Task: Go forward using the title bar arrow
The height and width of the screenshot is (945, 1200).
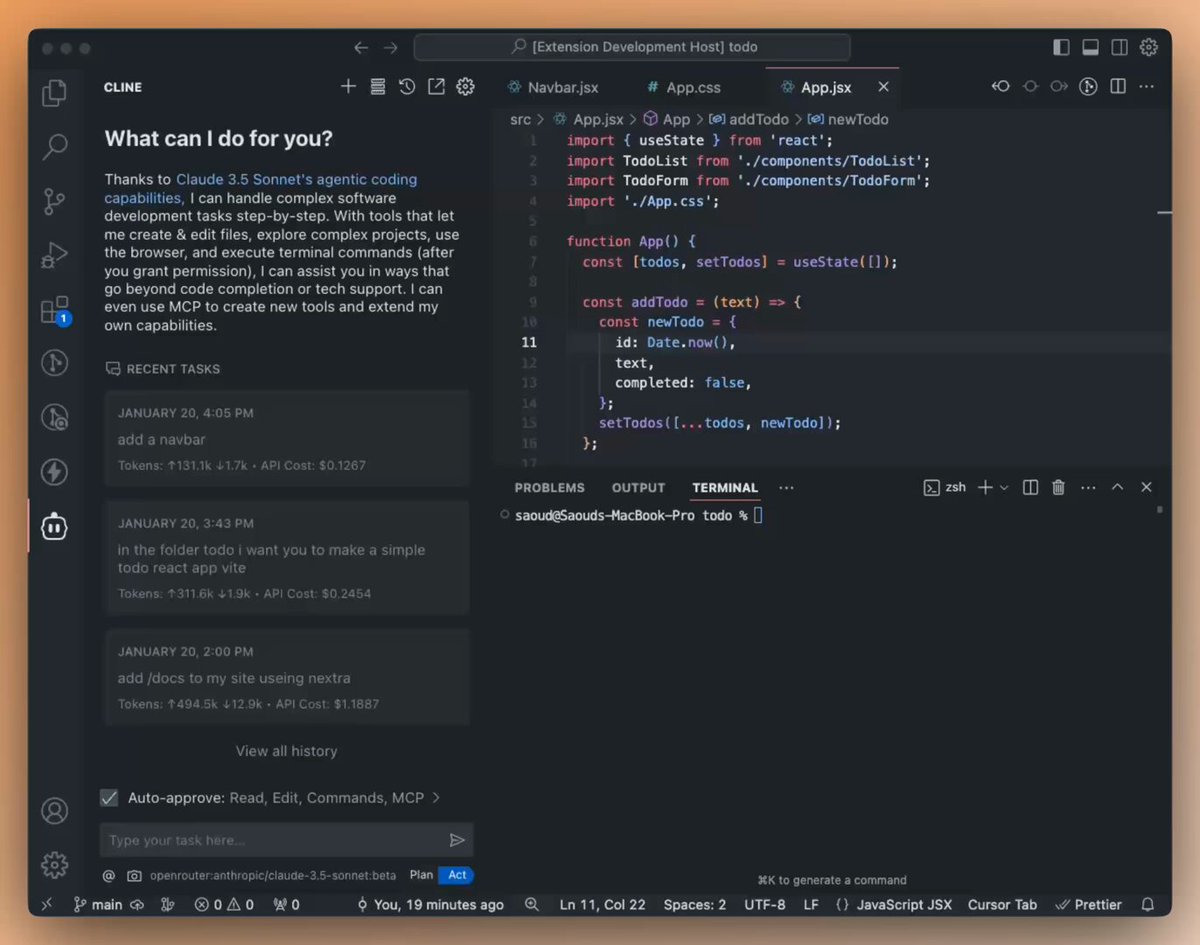Action: tap(391, 47)
